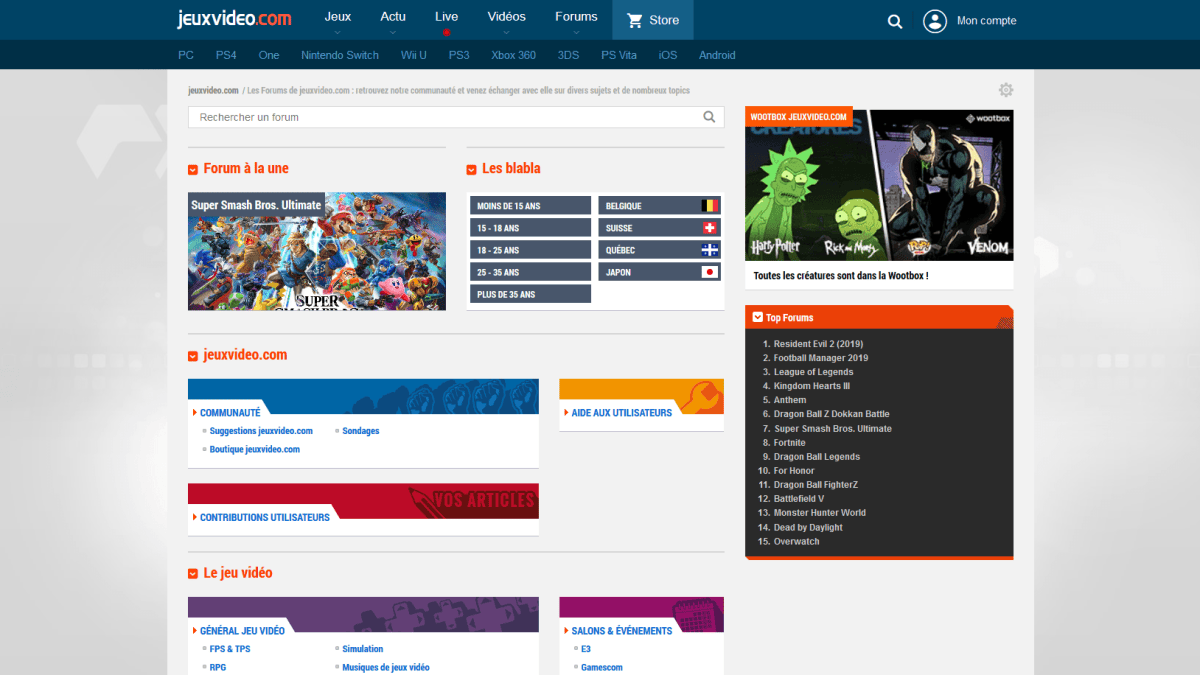Open the 15 - 18 ans forum
The width and height of the screenshot is (1200, 675).
coord(531,228)
